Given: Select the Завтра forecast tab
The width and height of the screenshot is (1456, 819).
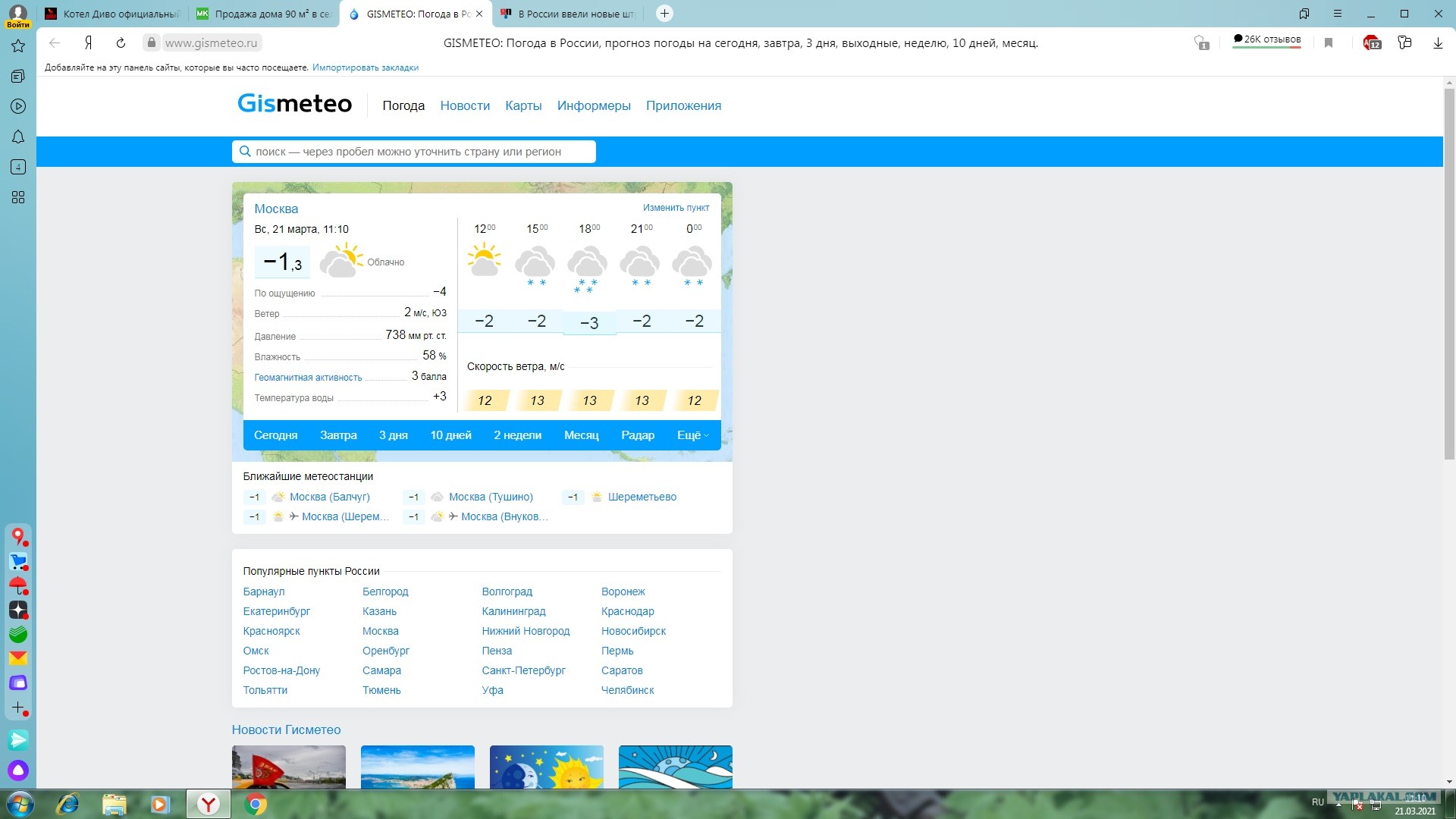Looking at the screenshot, I should click(338, 435).
